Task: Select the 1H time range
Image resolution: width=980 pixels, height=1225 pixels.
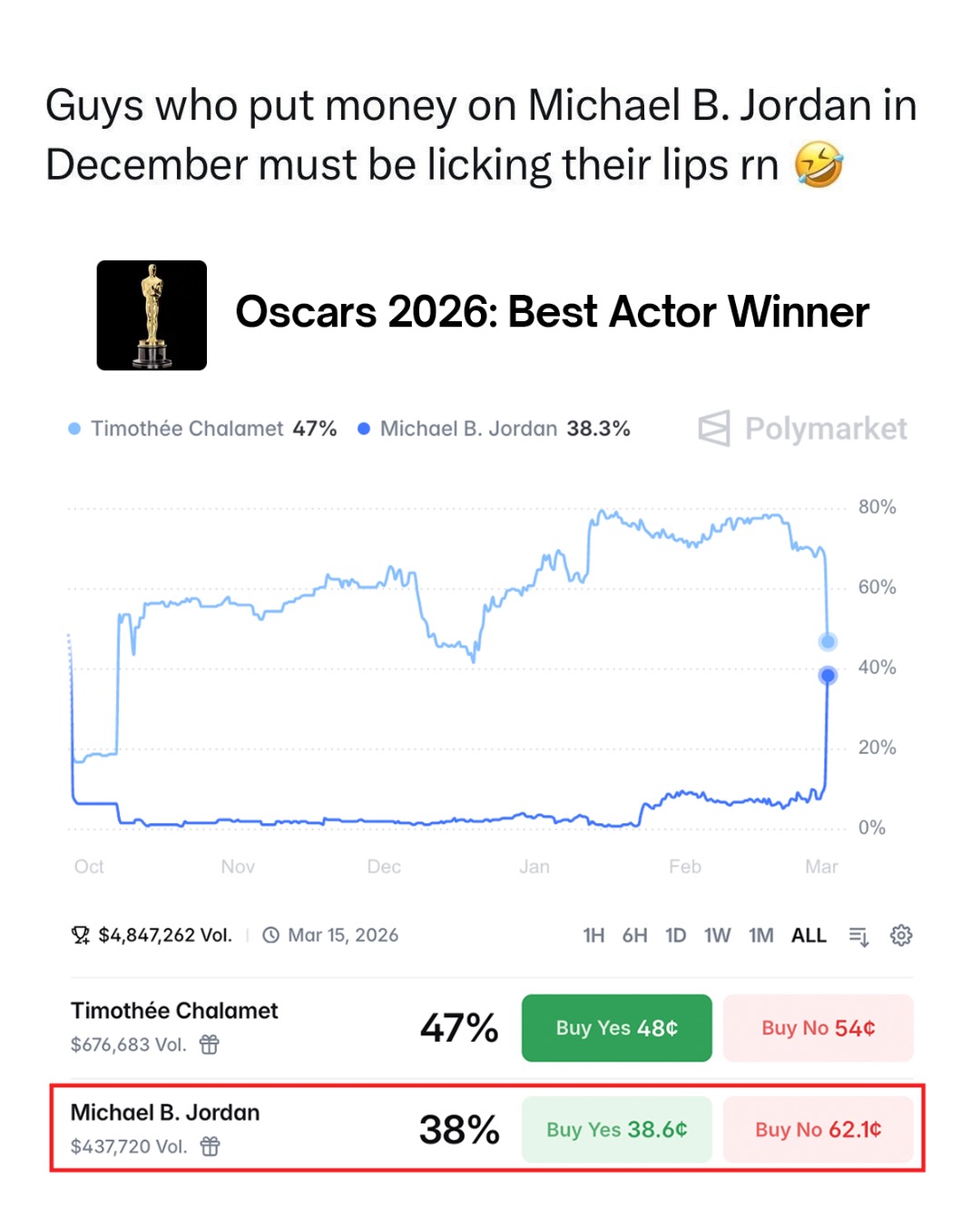Action: 593,936
